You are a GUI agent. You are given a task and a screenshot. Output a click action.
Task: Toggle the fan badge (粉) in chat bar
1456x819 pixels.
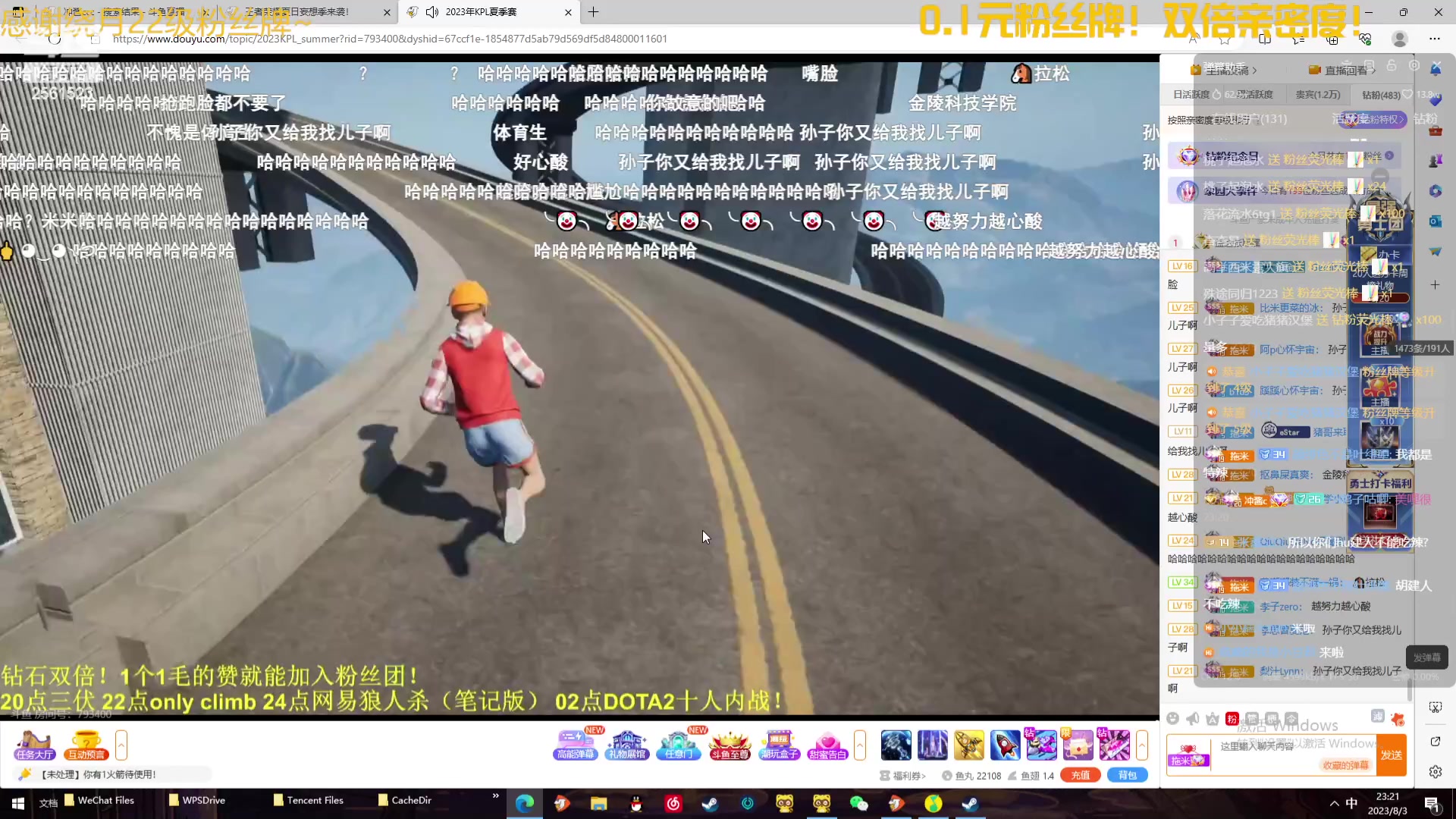coord(1232,719)
